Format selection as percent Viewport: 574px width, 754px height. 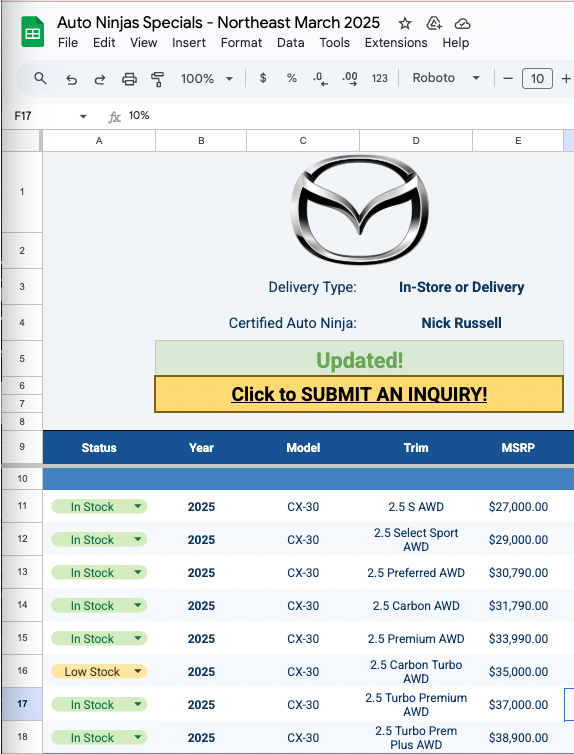tap(291, 78)
